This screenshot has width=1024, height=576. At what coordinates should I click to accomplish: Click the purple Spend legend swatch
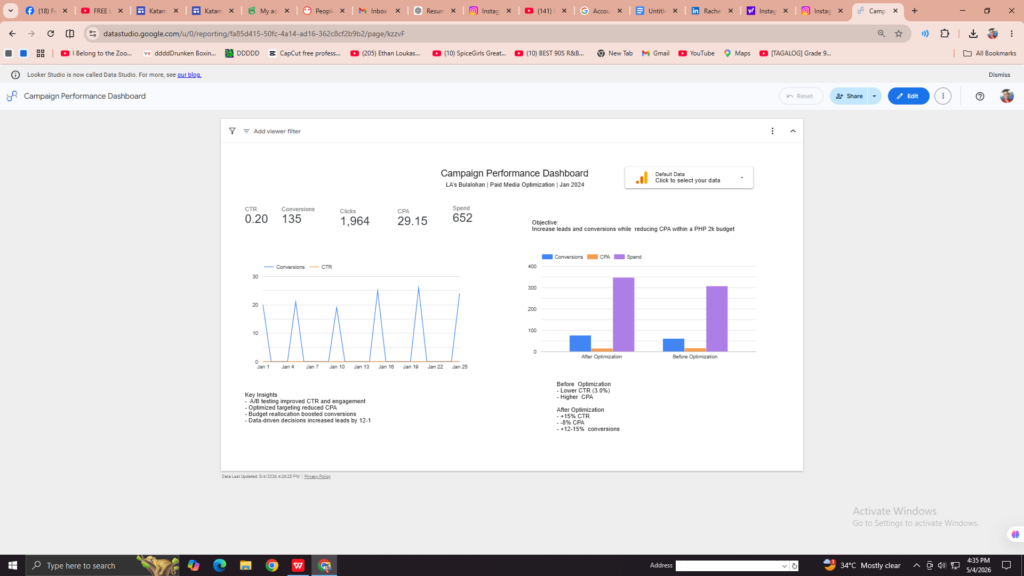619,257
